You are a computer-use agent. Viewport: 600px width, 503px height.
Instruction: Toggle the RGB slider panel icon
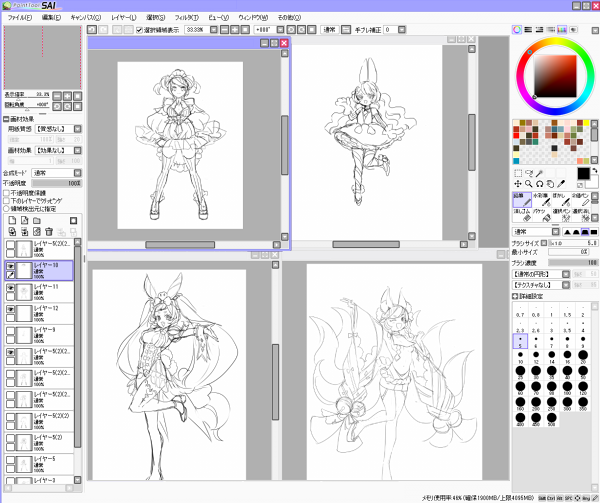click(x=528, y=29)
